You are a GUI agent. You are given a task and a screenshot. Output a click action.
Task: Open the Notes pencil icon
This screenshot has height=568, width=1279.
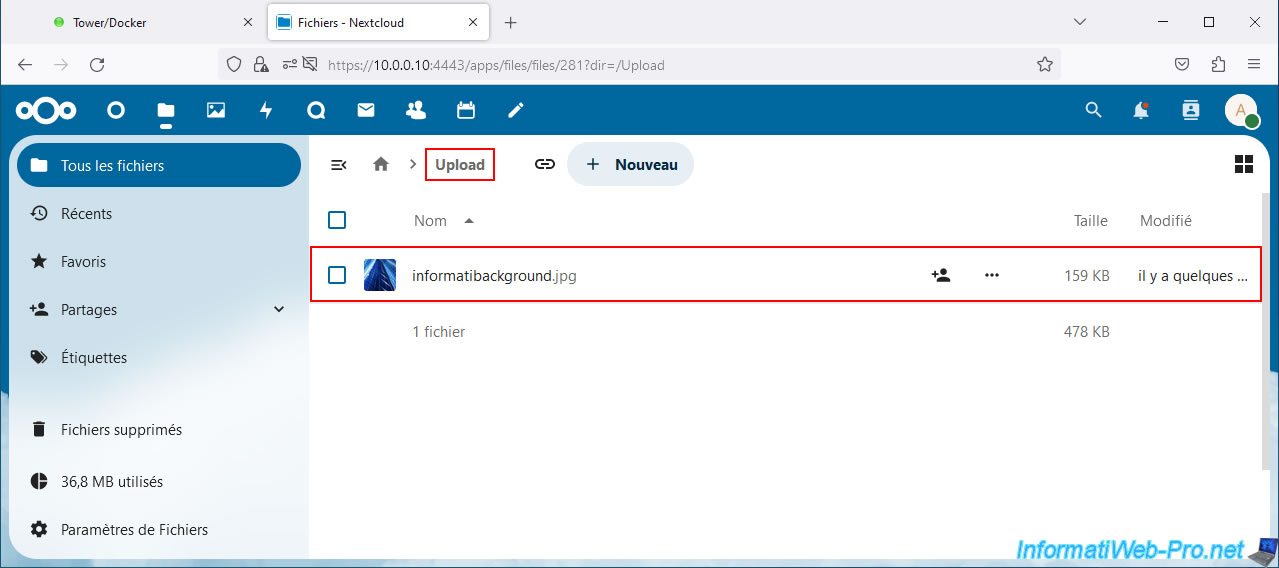[x=516, y=110]
